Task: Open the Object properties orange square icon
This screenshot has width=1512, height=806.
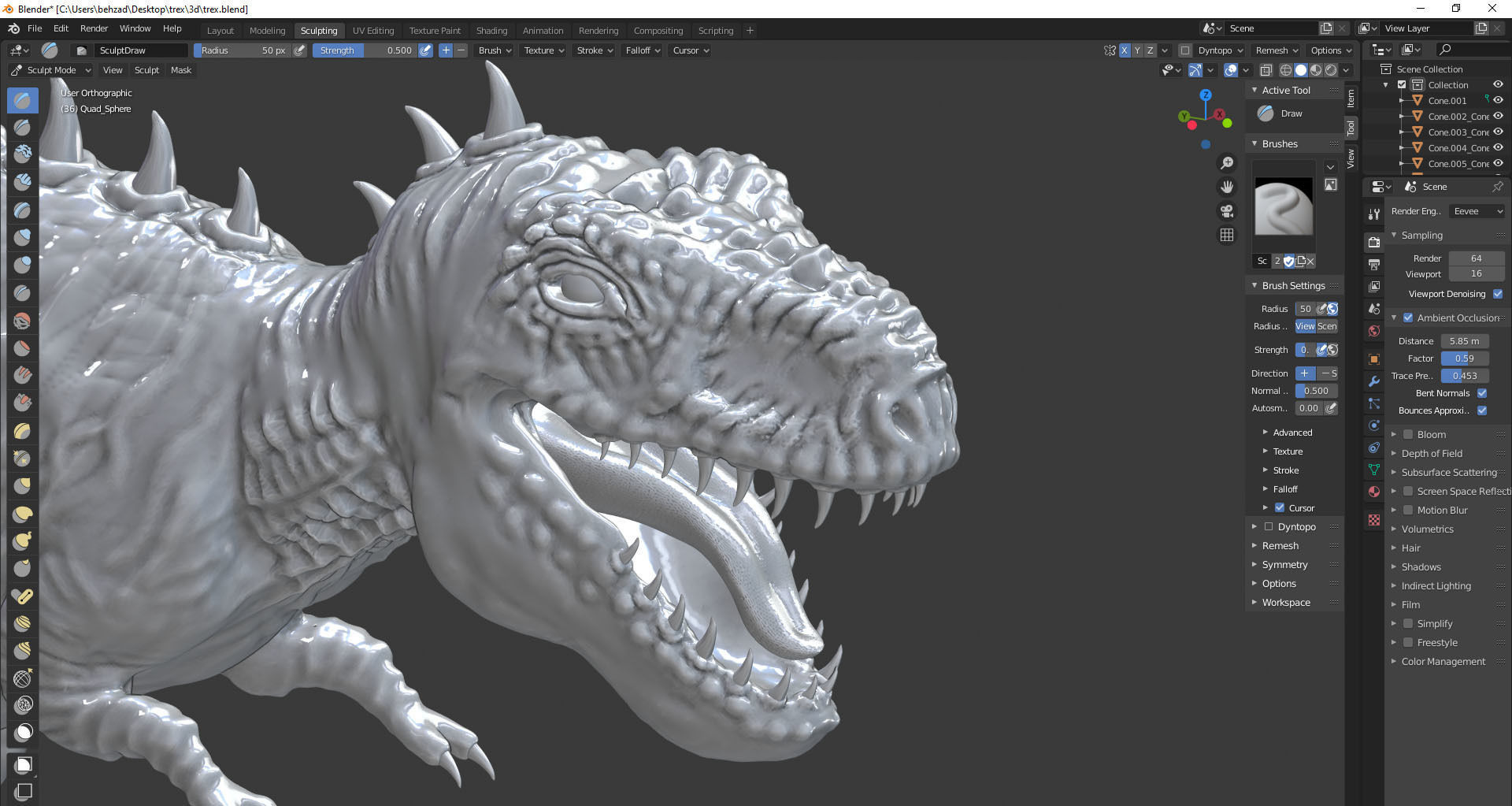Action: click(1374, 359)
